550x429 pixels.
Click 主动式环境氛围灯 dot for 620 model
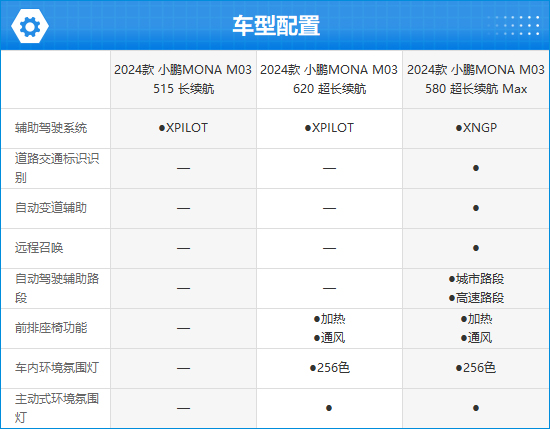point(329,408)
